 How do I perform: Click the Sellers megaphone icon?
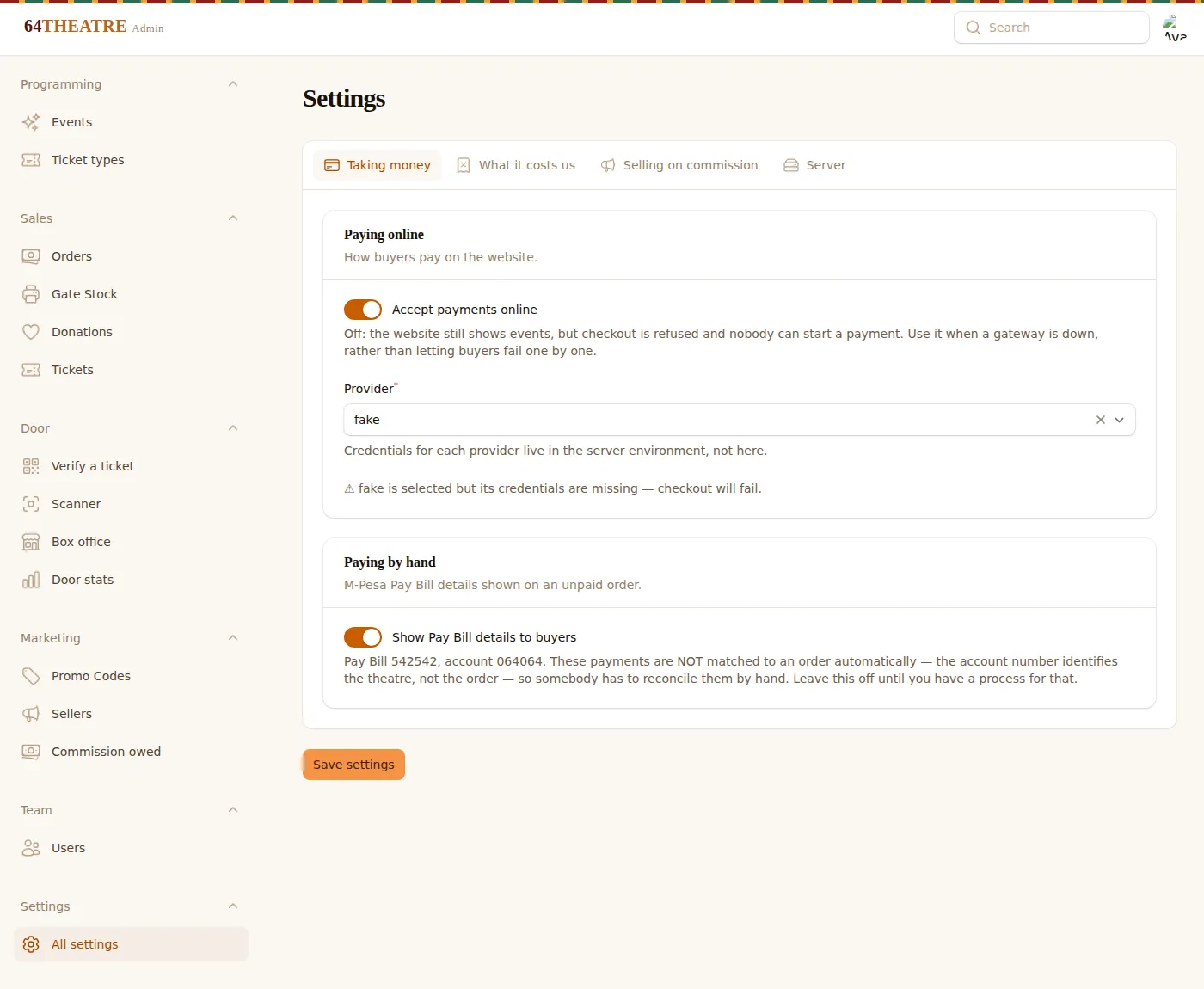pyautogui.click(x=31, y=714)
